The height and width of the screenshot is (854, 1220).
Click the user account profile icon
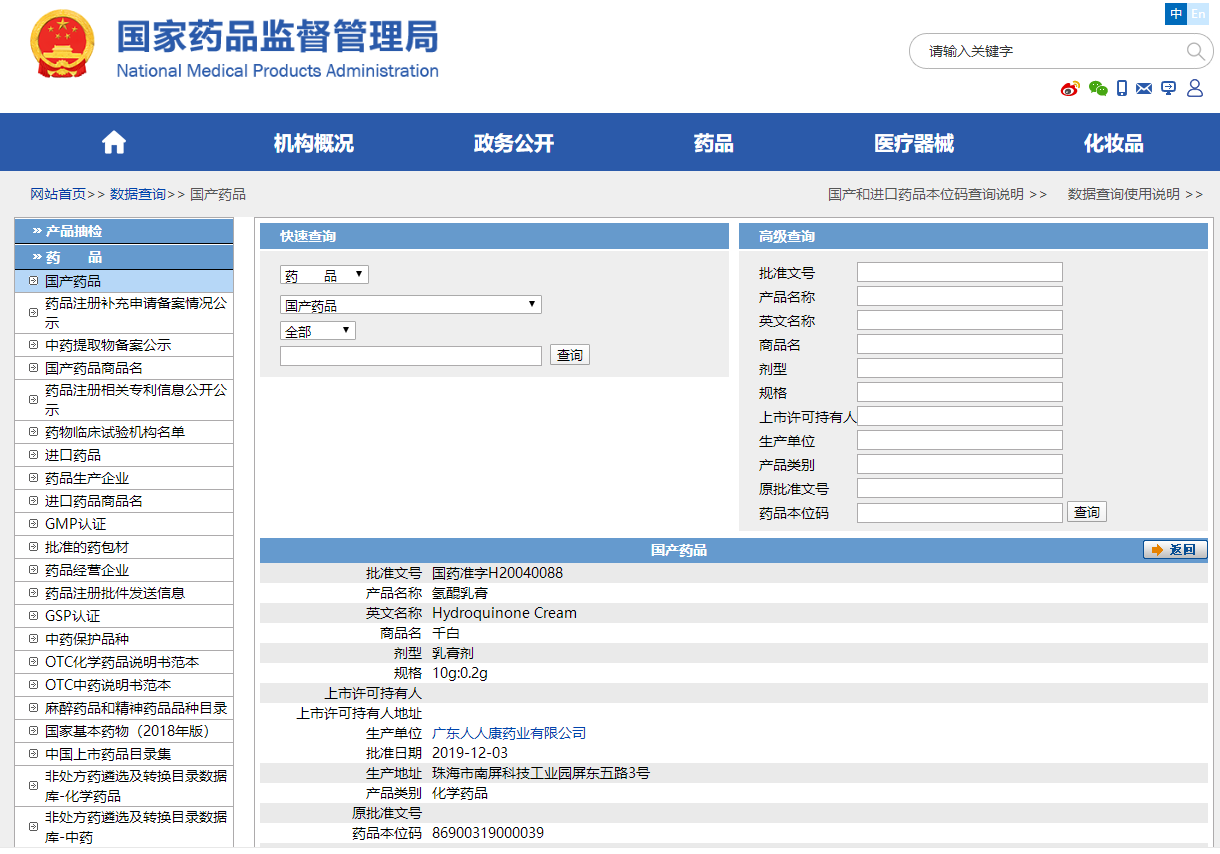click(1194, 88)
